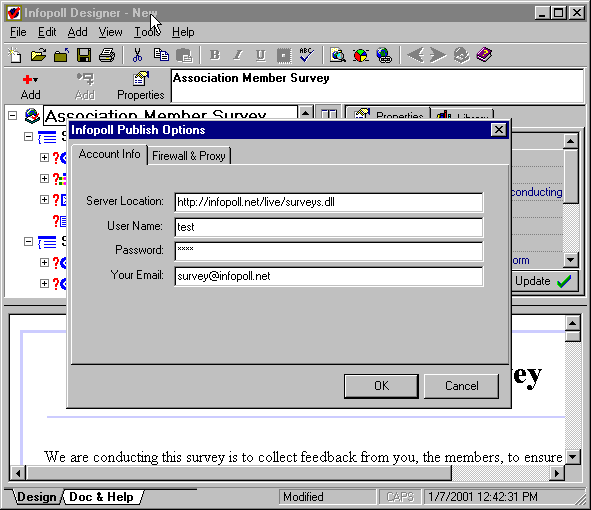Viewport: 591px width, 510px height.
Task: Click the Password field
Action: click(x=329, y=251)
